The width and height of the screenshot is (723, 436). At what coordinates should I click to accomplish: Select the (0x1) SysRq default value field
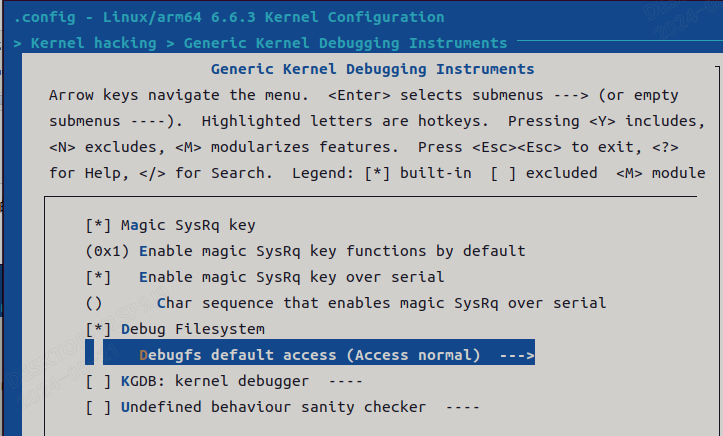point(108,251)
